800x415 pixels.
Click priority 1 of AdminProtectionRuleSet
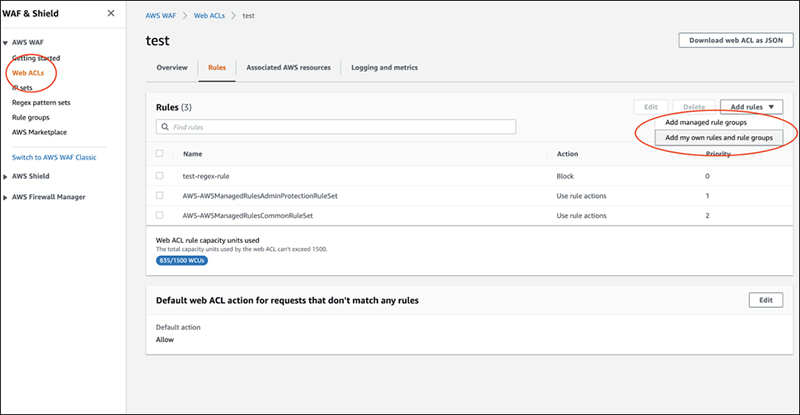point(707,196)
